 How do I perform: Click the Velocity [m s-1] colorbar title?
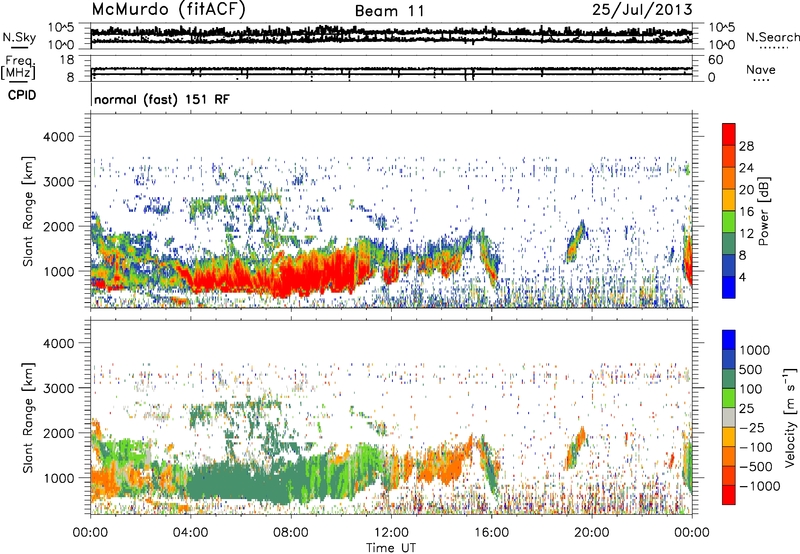[x=790, y=417]
